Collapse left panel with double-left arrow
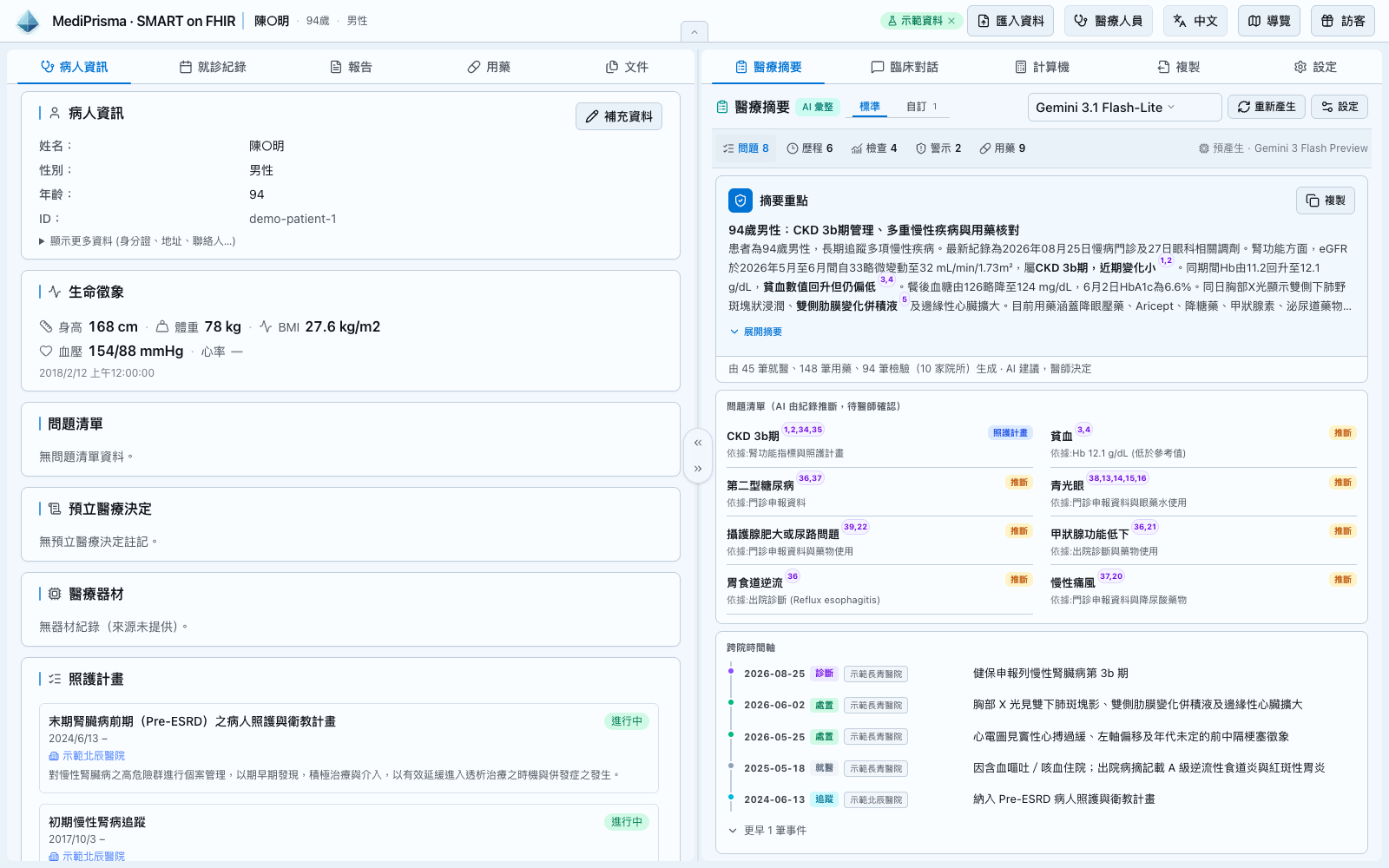Viewport: 1389px width, 868px height. coord(698,443)
